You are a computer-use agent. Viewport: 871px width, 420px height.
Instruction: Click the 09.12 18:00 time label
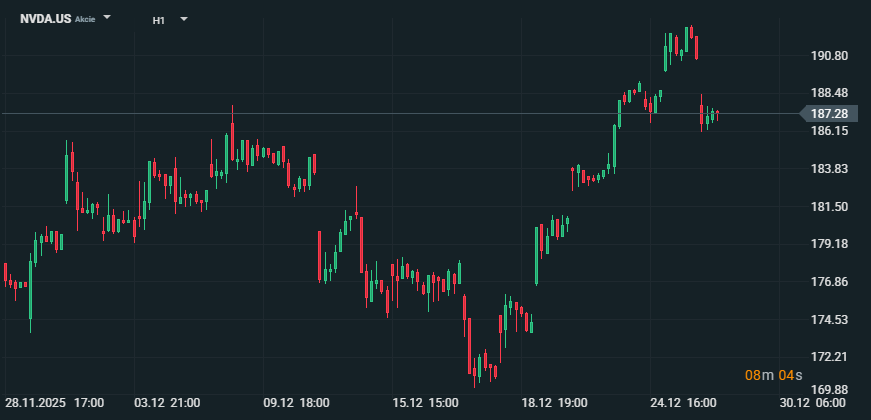coord(296,403)
